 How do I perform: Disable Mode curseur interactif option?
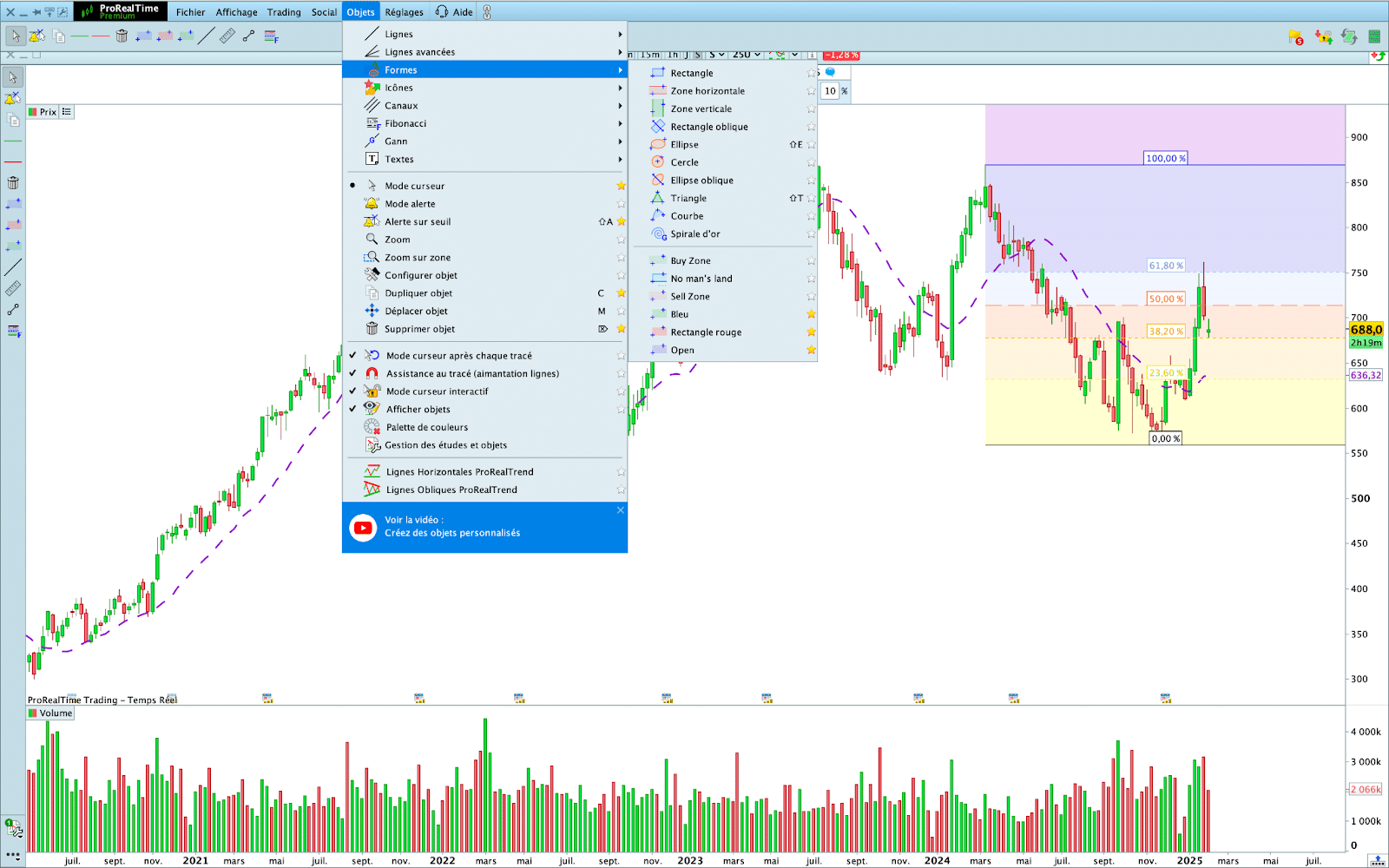pos(437,391)
